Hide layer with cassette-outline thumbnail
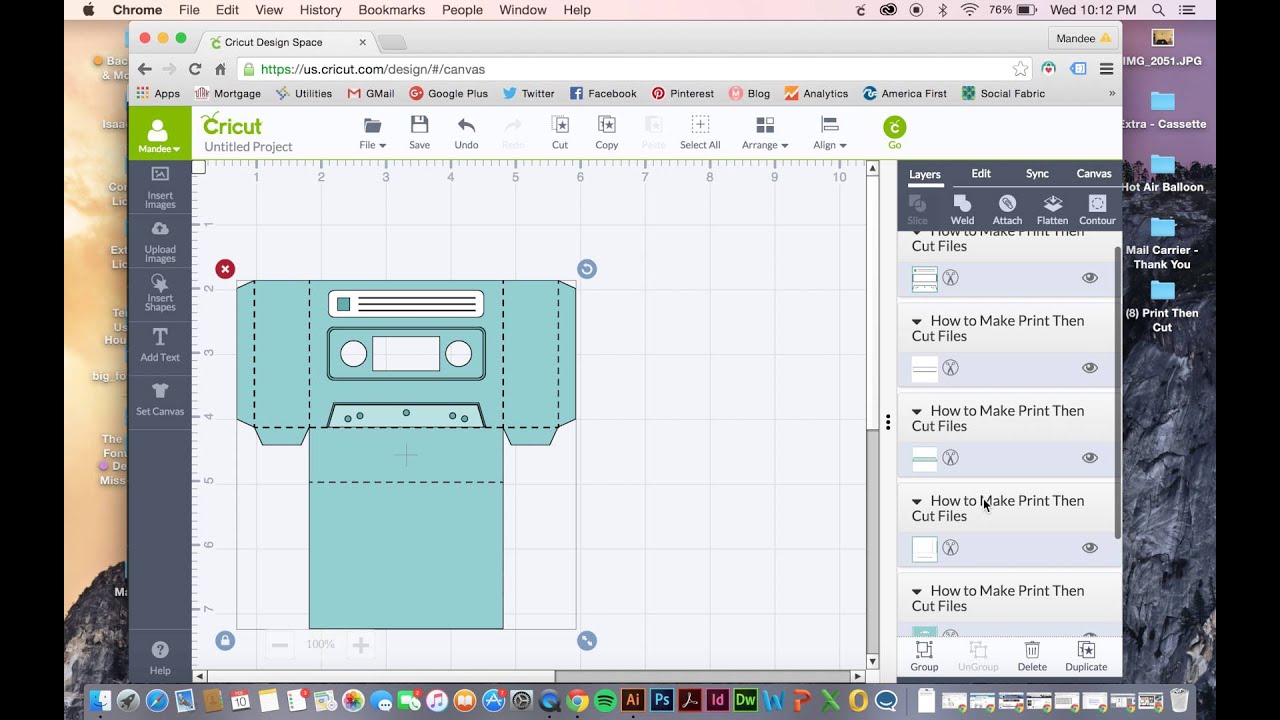1280x720 pixels. tap(1090, 278)
